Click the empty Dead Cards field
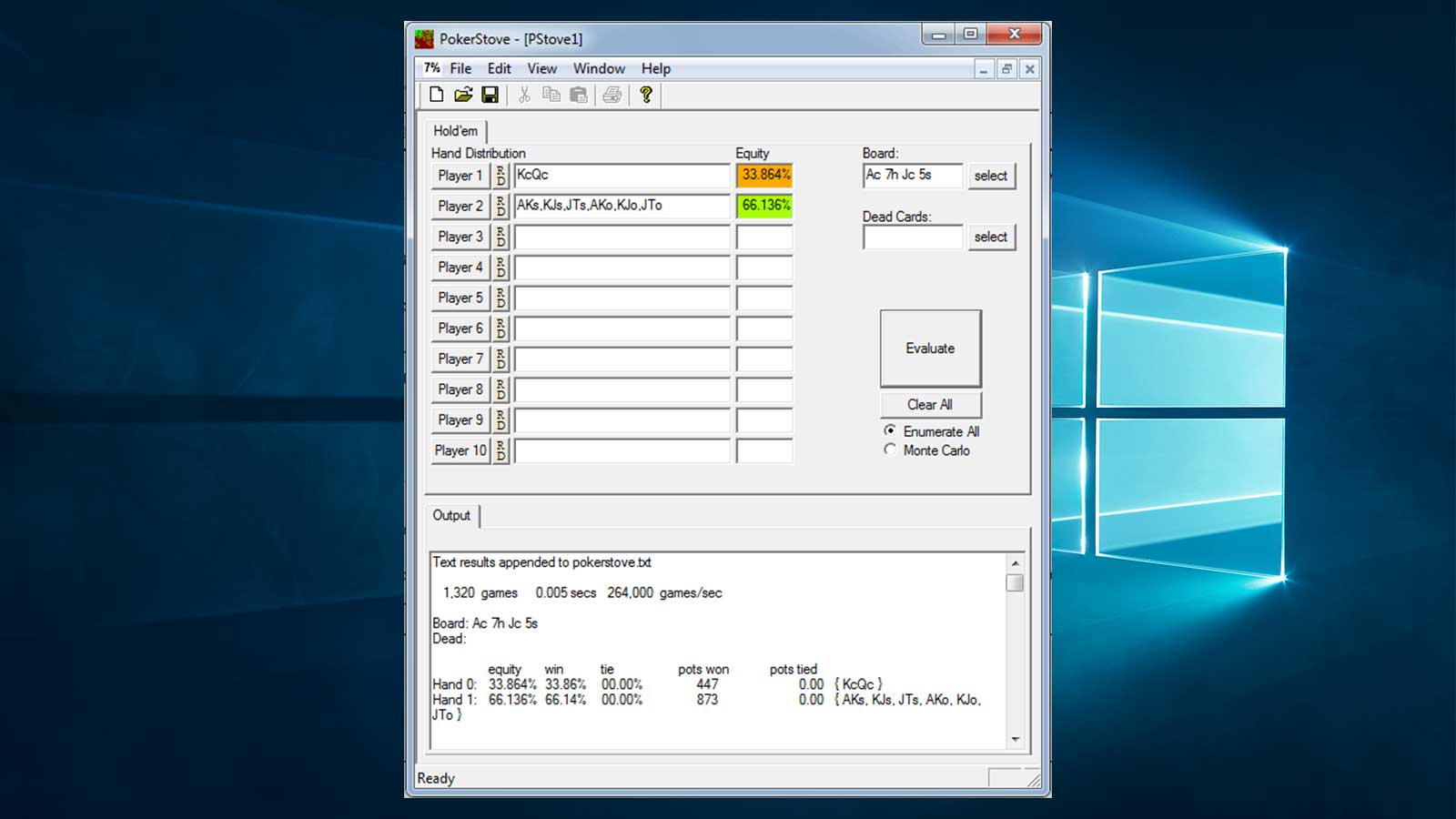Image resolution: width=1456 pixels, height=819 pixels. point(913,237)
